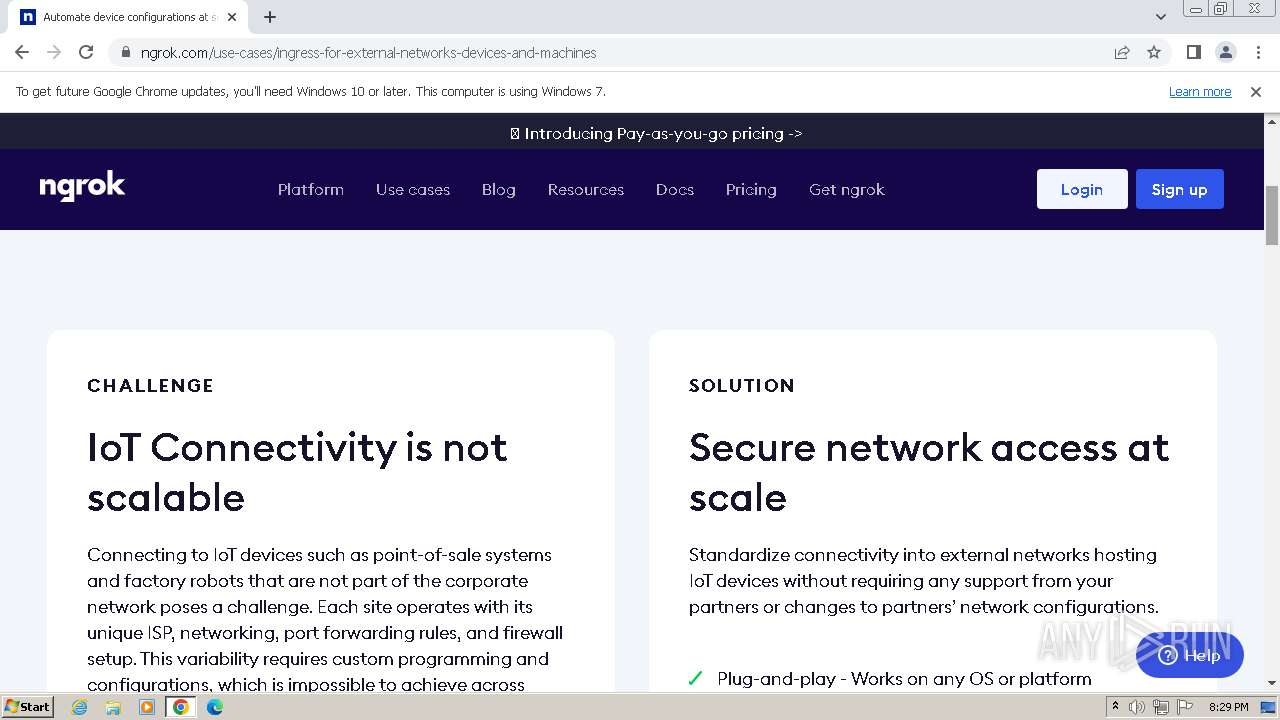This screenshot has width=1280, height=720.
Task: Open the Pricing menu item
Action: click(751, 190)
